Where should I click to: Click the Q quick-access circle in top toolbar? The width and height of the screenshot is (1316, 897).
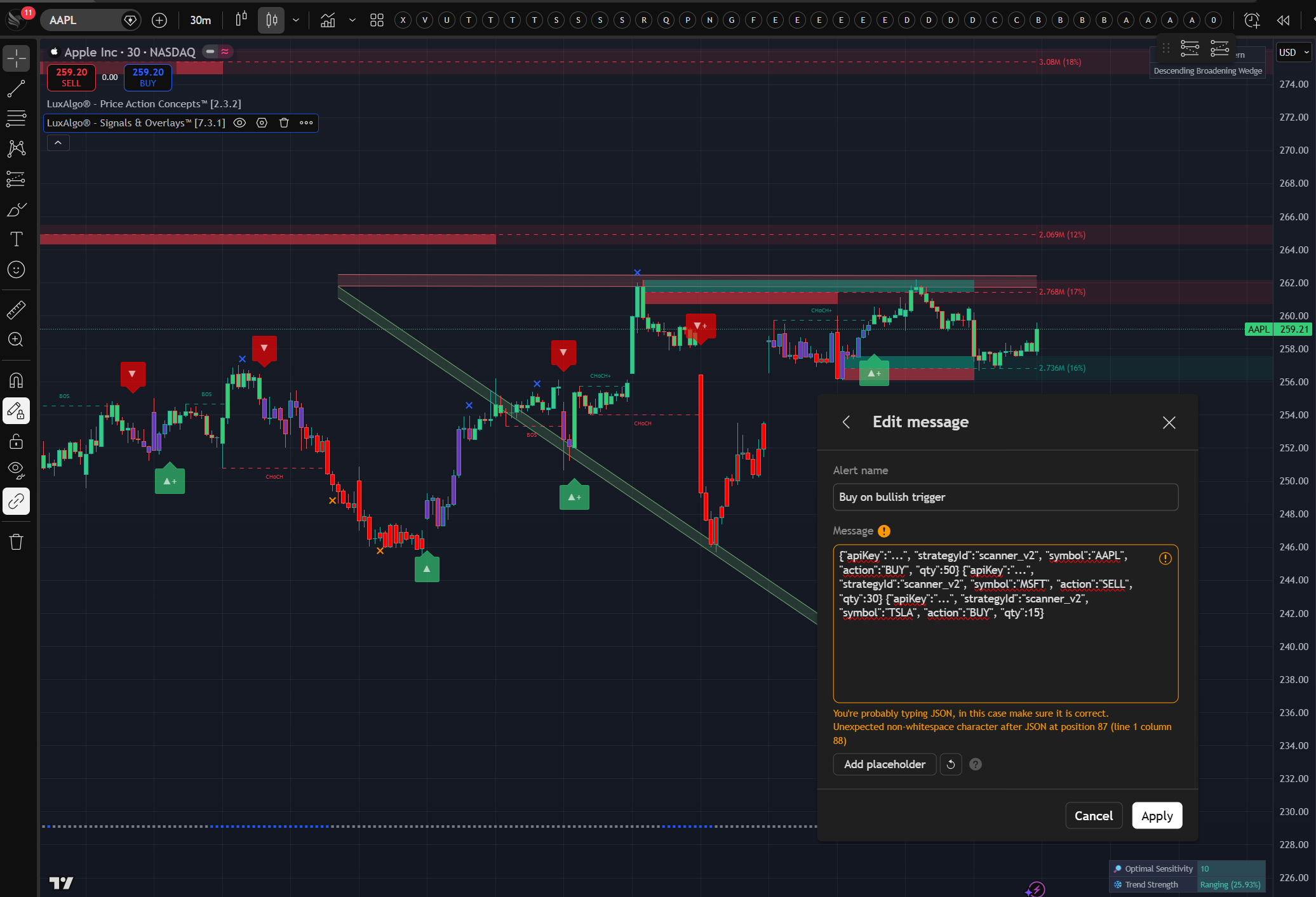[x=666, y=20]
